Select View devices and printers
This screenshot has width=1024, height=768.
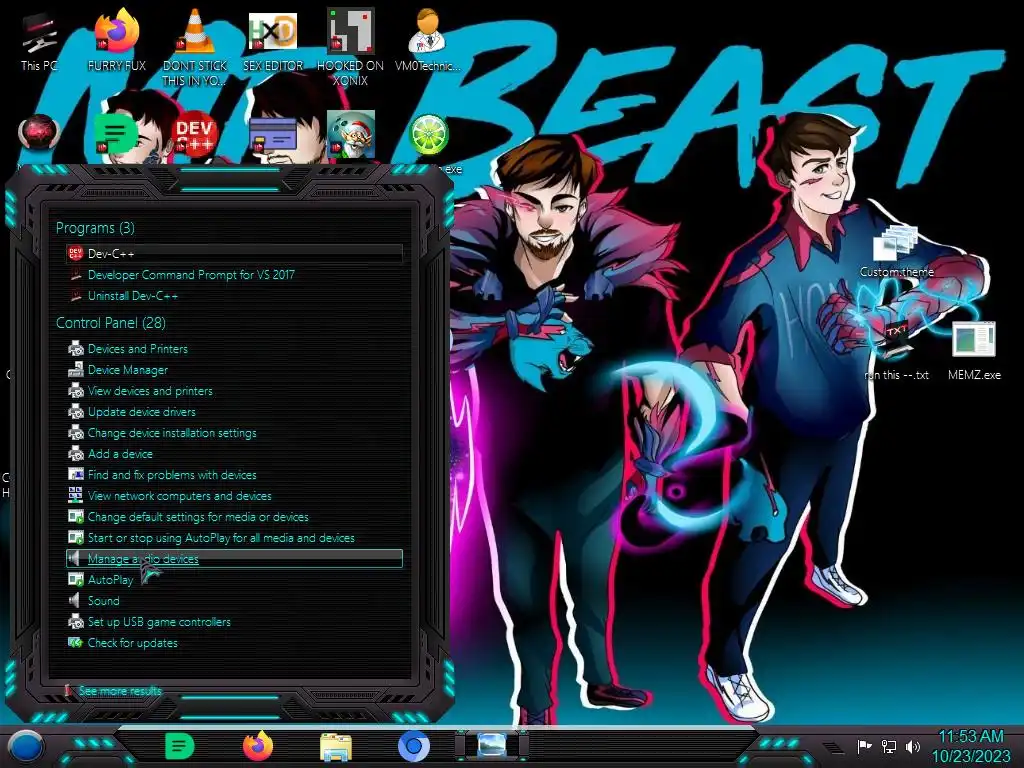coord(234,391)
